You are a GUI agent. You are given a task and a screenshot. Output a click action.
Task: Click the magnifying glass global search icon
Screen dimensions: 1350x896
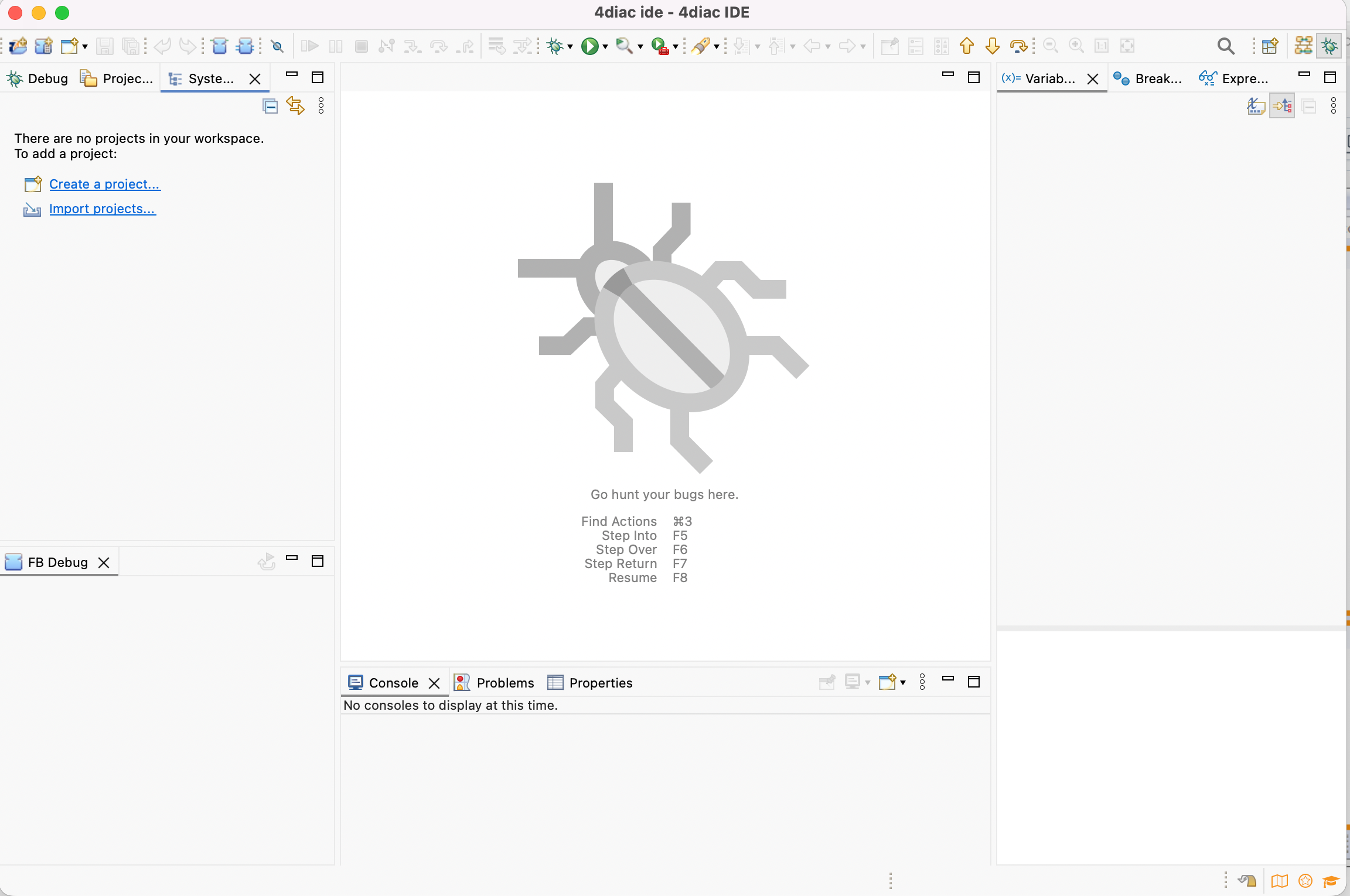(x=1226, y=46)
